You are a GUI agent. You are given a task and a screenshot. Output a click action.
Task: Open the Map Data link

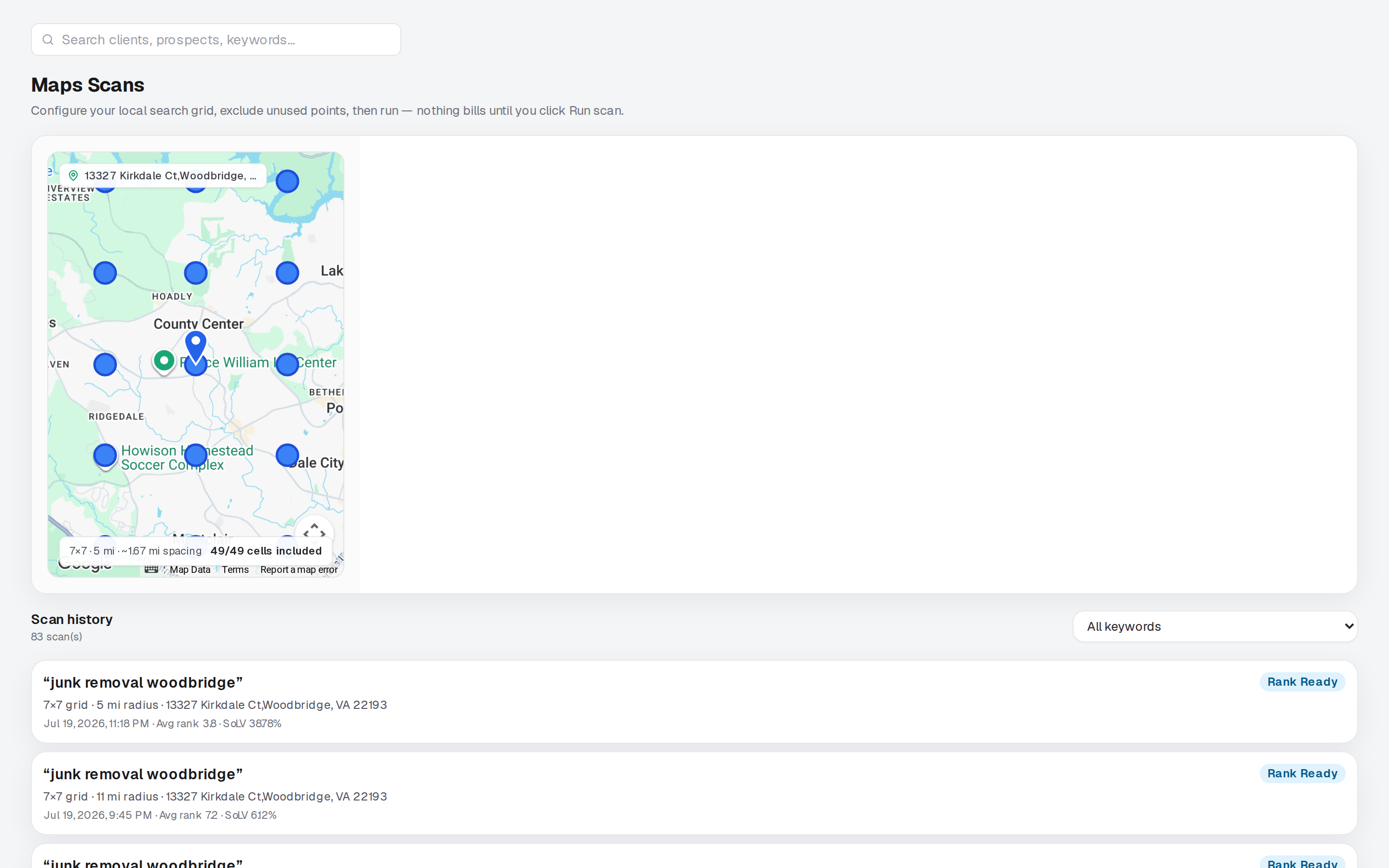190,570
